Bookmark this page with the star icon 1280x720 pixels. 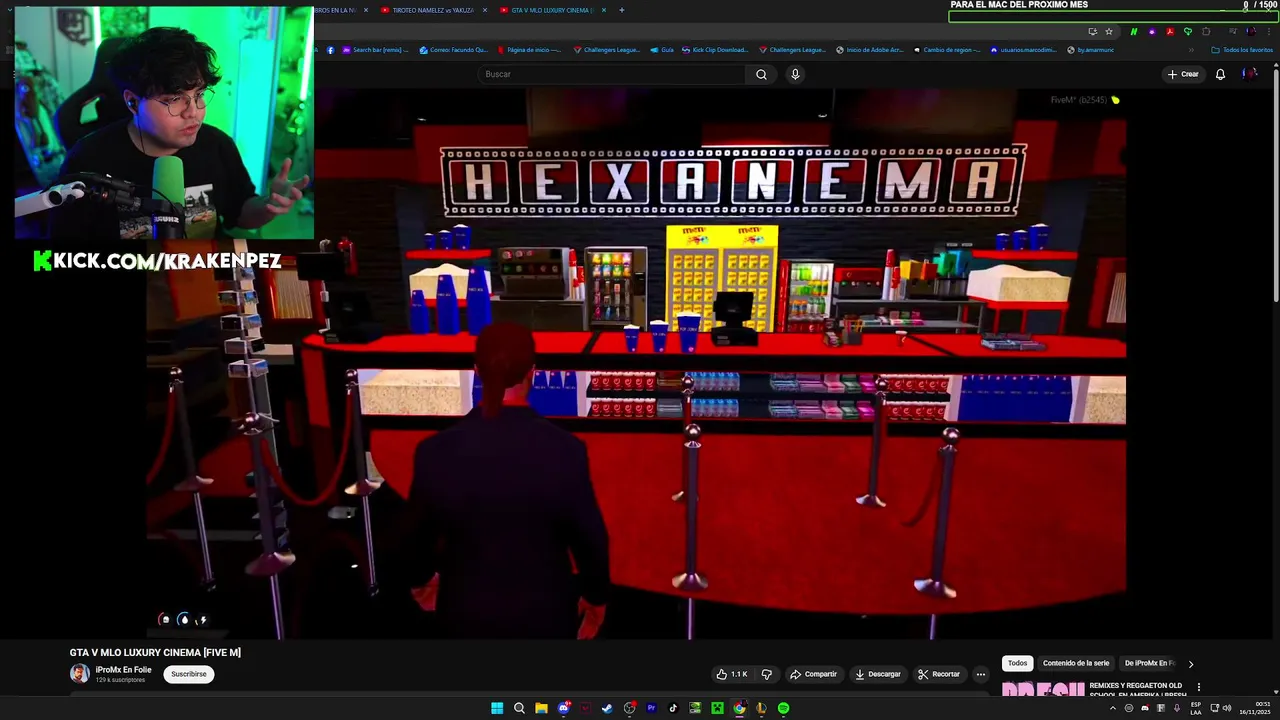pos(1108,32)
